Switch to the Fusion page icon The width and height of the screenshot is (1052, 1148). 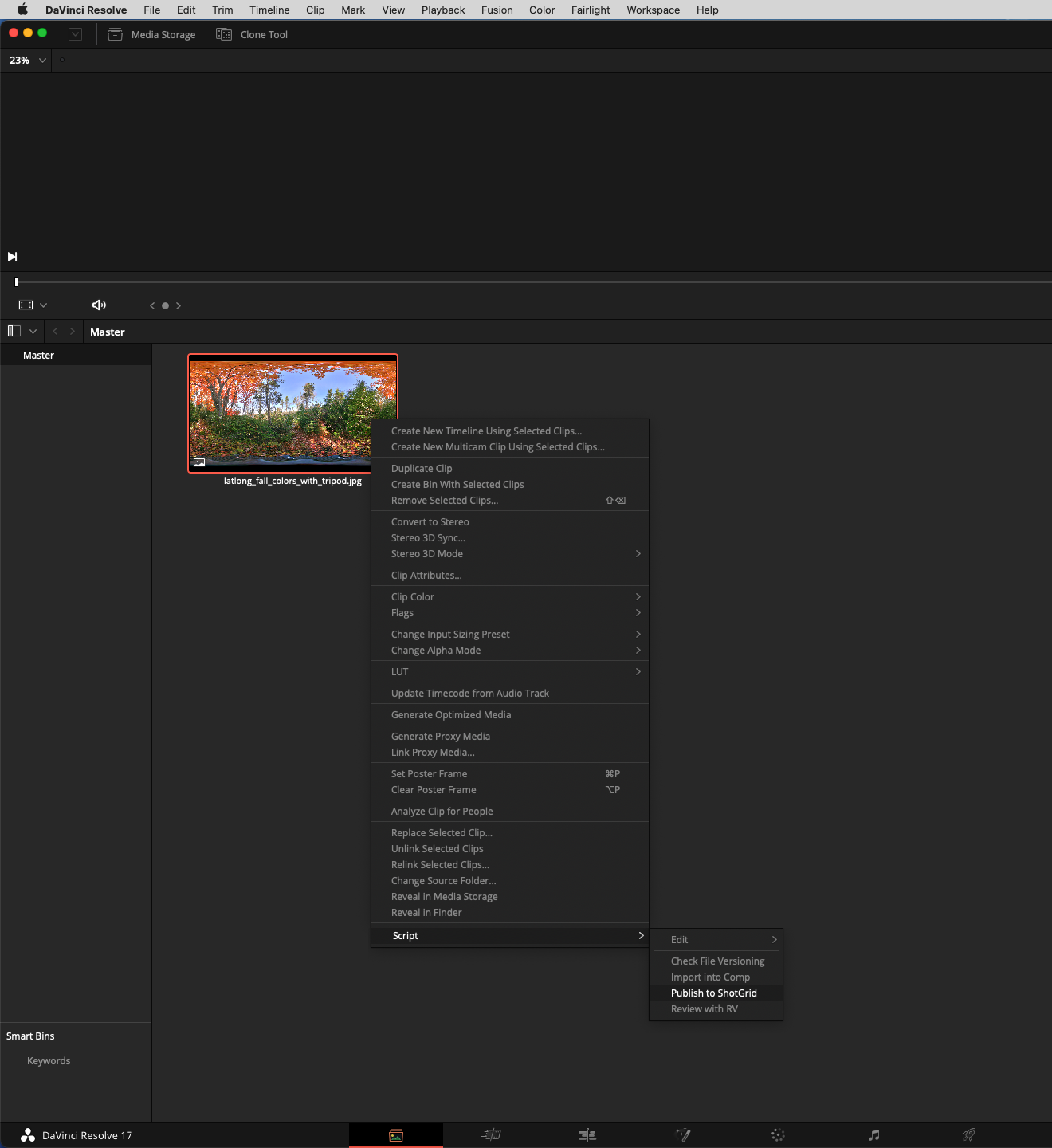click(683, 1134)
